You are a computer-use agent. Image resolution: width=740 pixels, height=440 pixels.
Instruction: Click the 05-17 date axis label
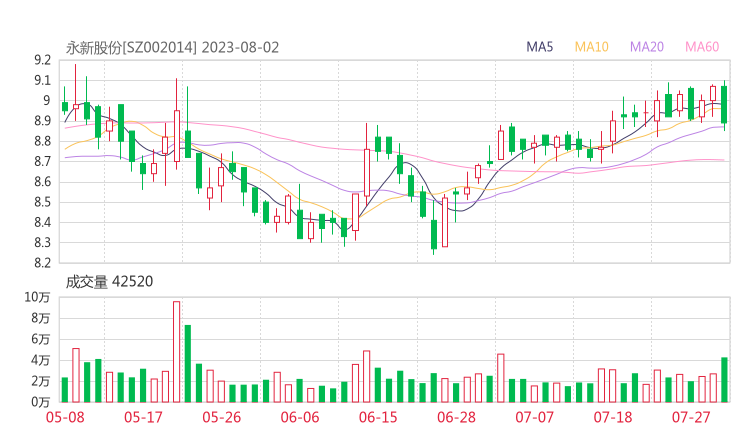(143, 417)
